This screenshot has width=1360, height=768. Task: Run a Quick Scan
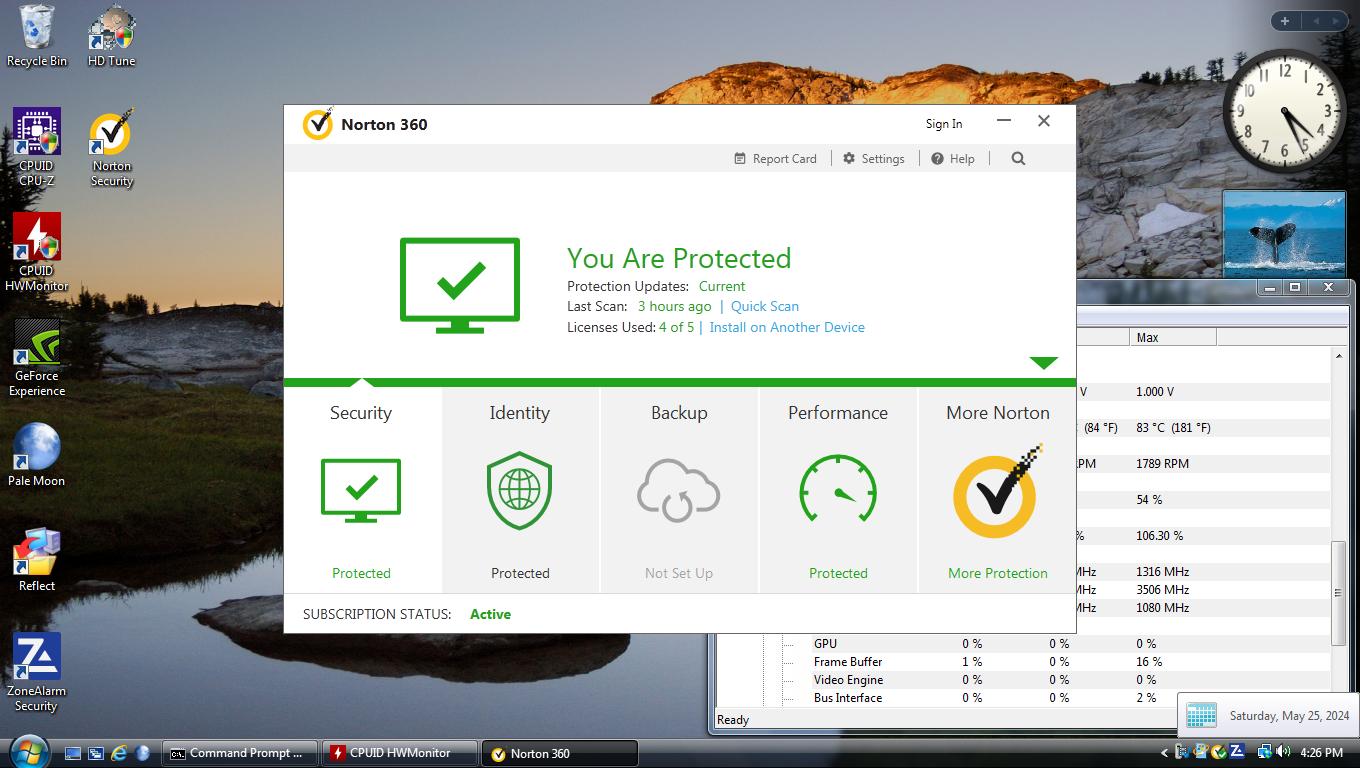[x=764, y=306]
